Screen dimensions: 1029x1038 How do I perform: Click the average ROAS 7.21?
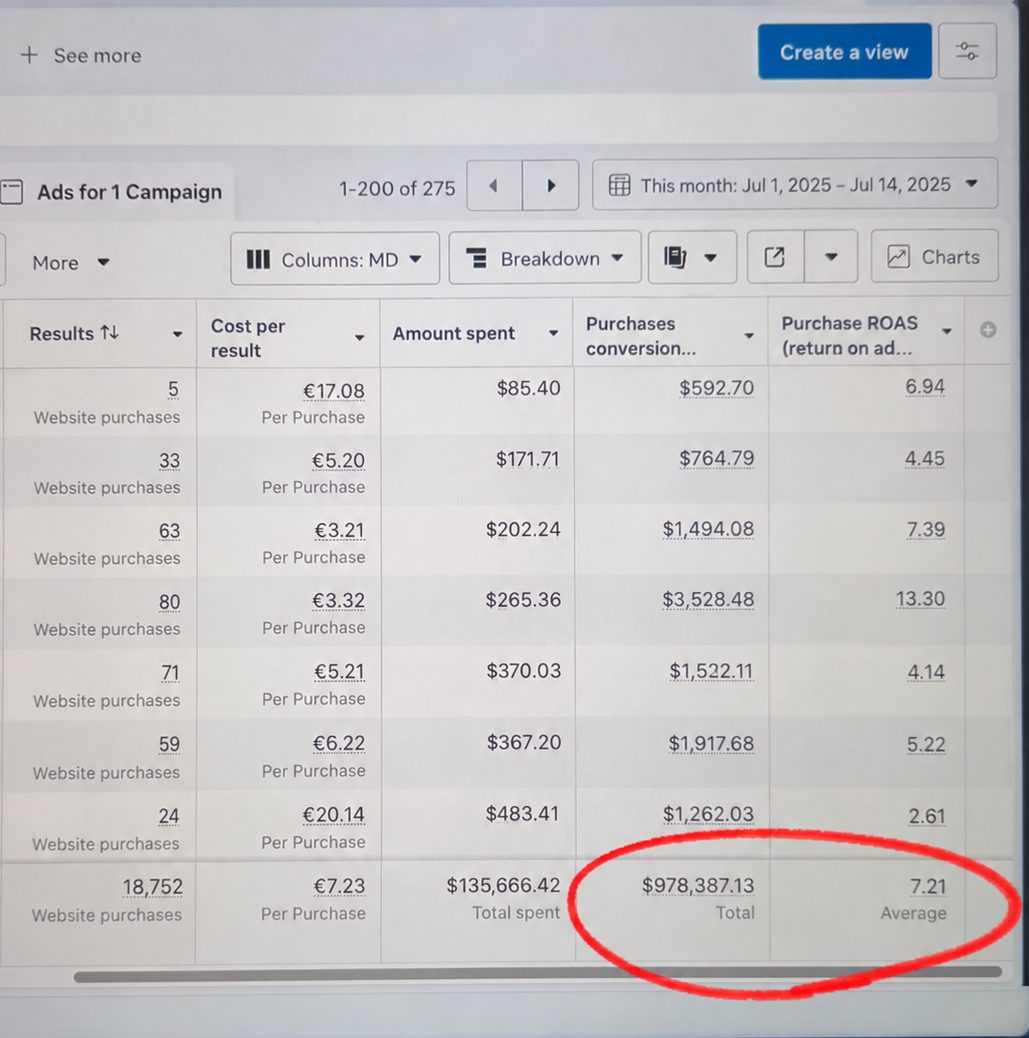point(928,886)
